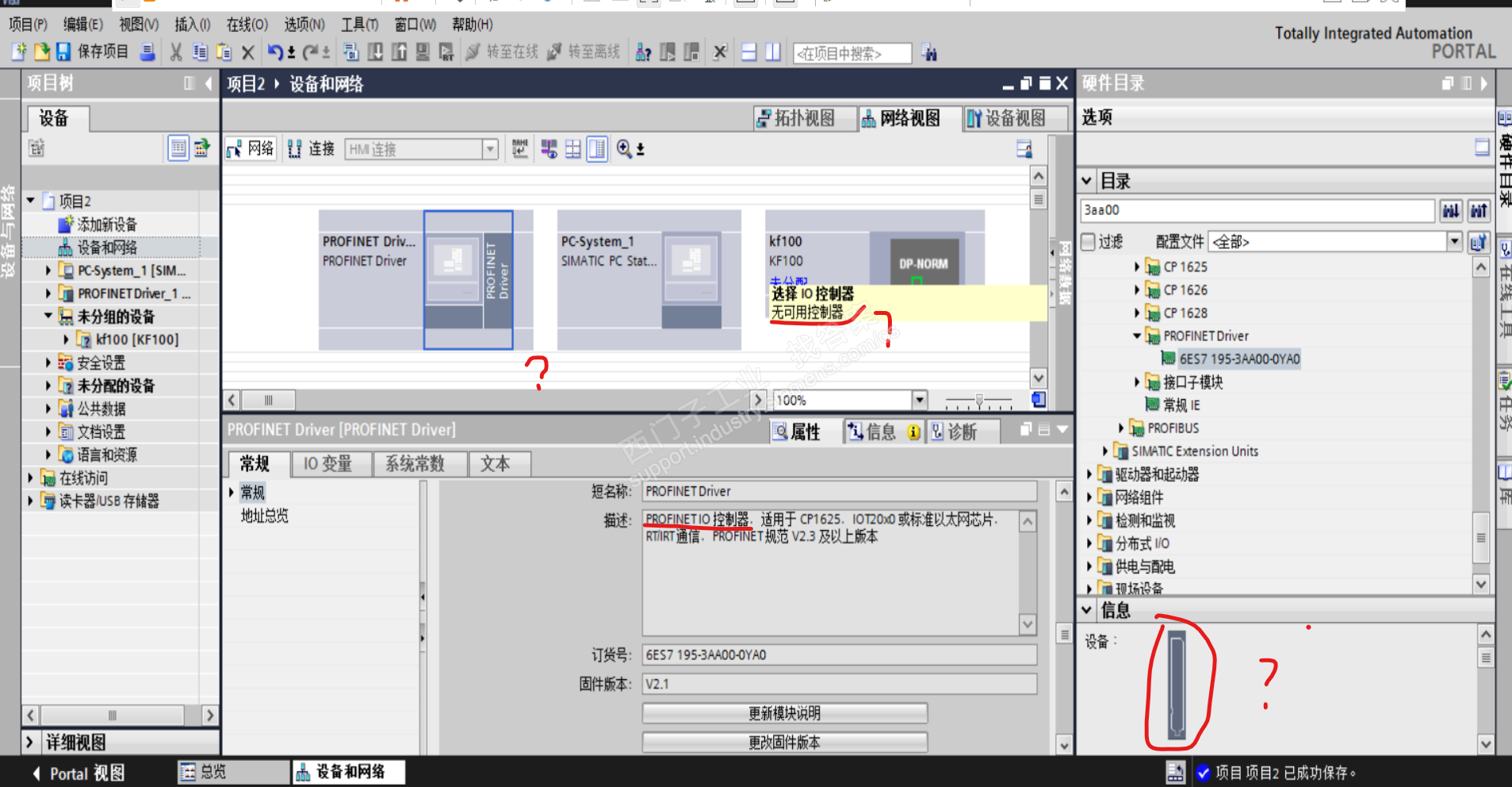The height and width of the screenshot is (787, 1512).
Task: Split the editor area horizontally
Action: pos(748,52)
